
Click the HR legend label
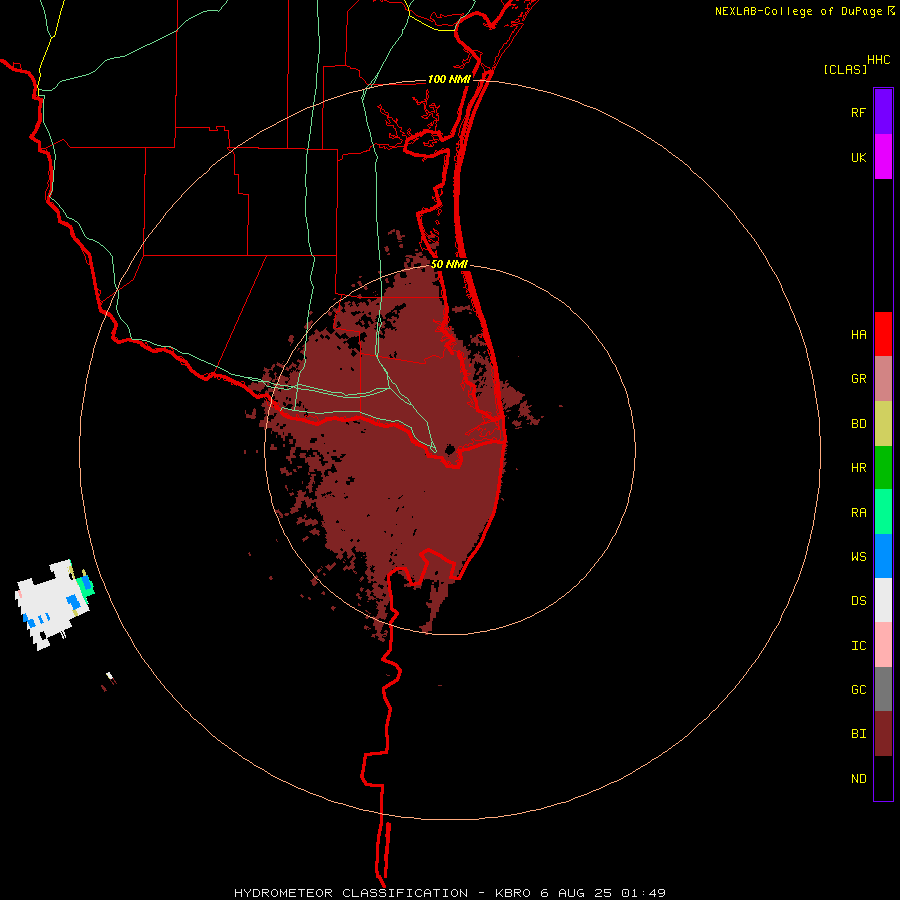coord(858,468)
